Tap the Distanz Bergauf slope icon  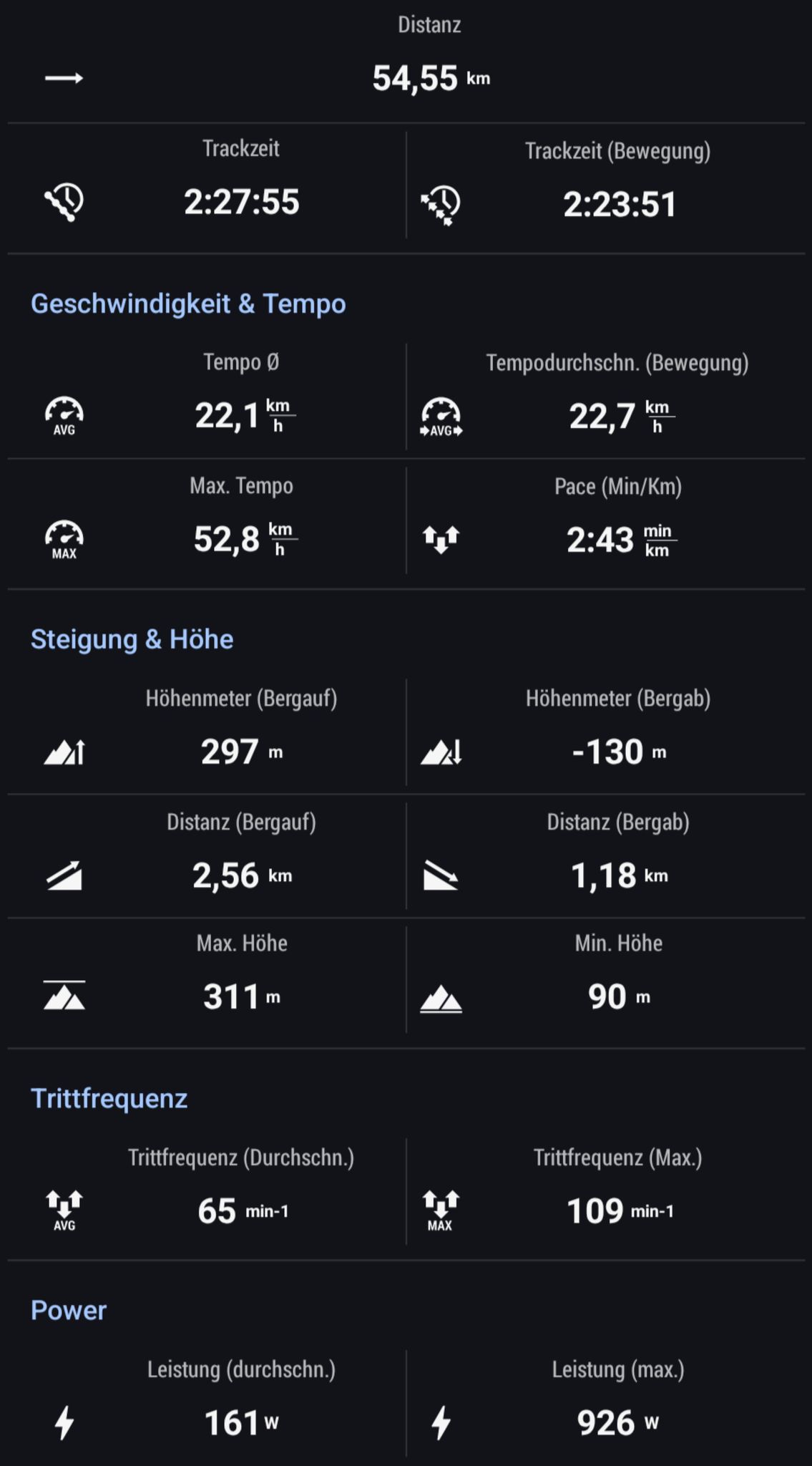click(64, 876)
